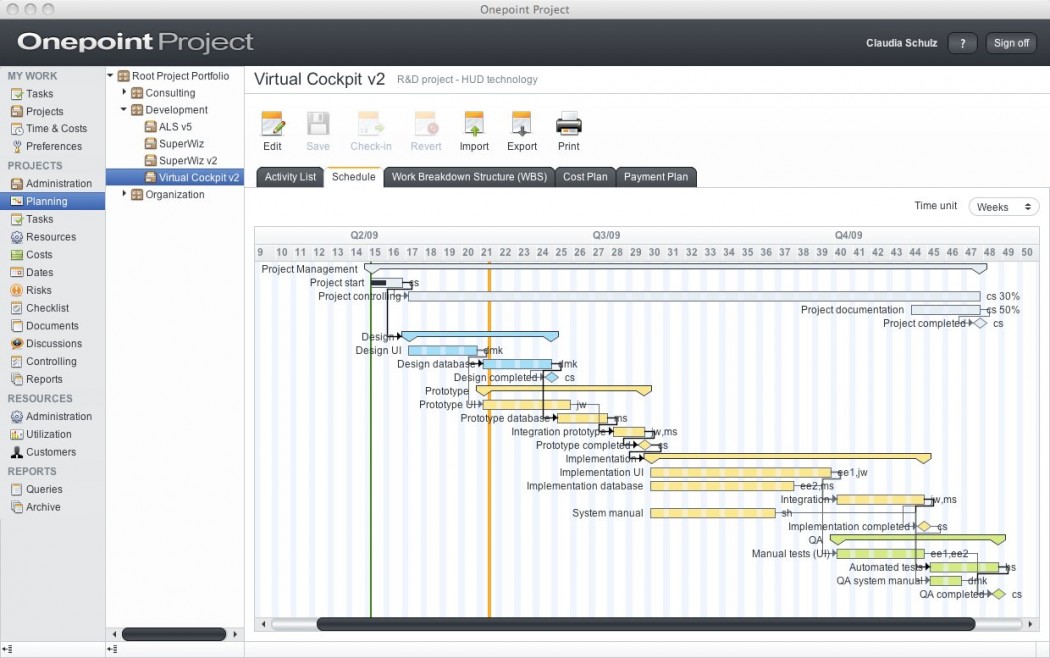
Task: Click the Prototype completed milestone diamond
Action: [644, 445]
